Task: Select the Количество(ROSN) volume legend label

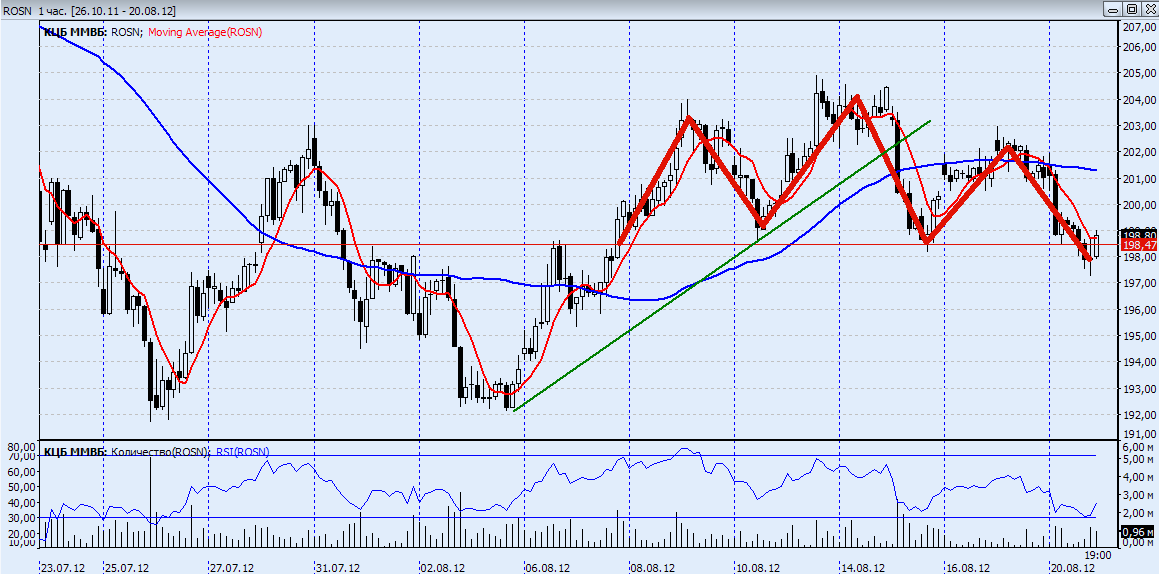Action: [x=162, y=451]
